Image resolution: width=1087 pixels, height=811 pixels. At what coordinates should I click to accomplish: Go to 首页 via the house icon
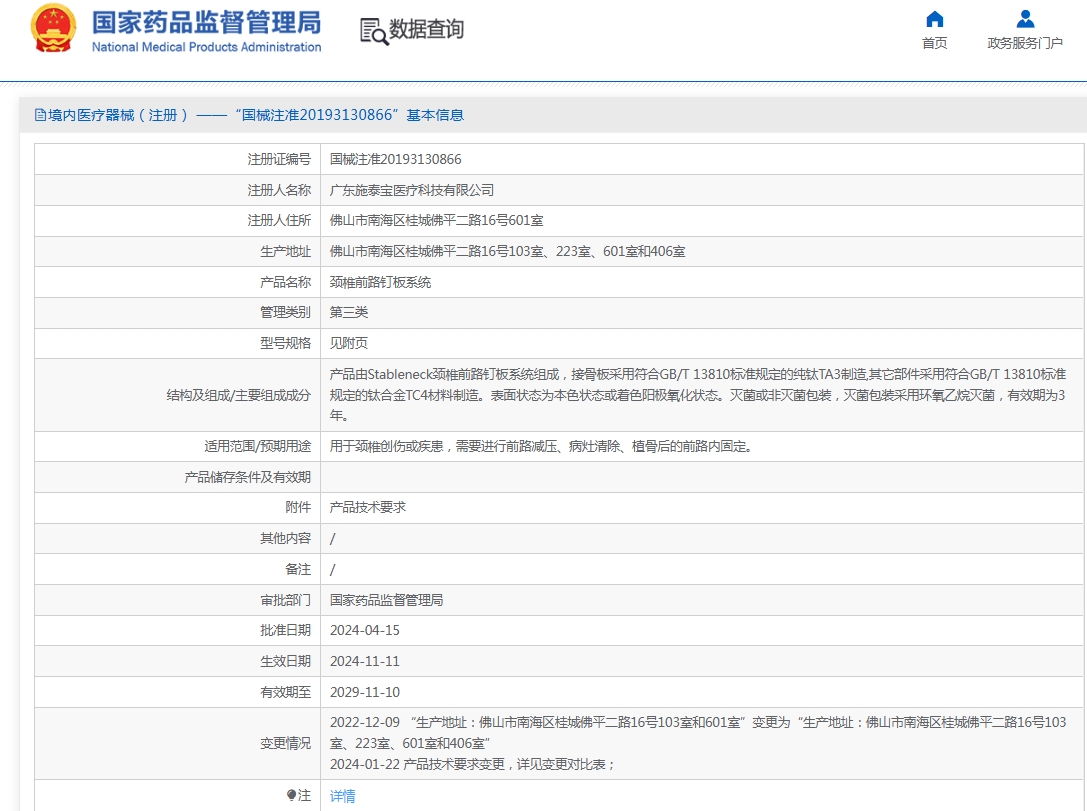pyautogui.click(x=934, y=19)
